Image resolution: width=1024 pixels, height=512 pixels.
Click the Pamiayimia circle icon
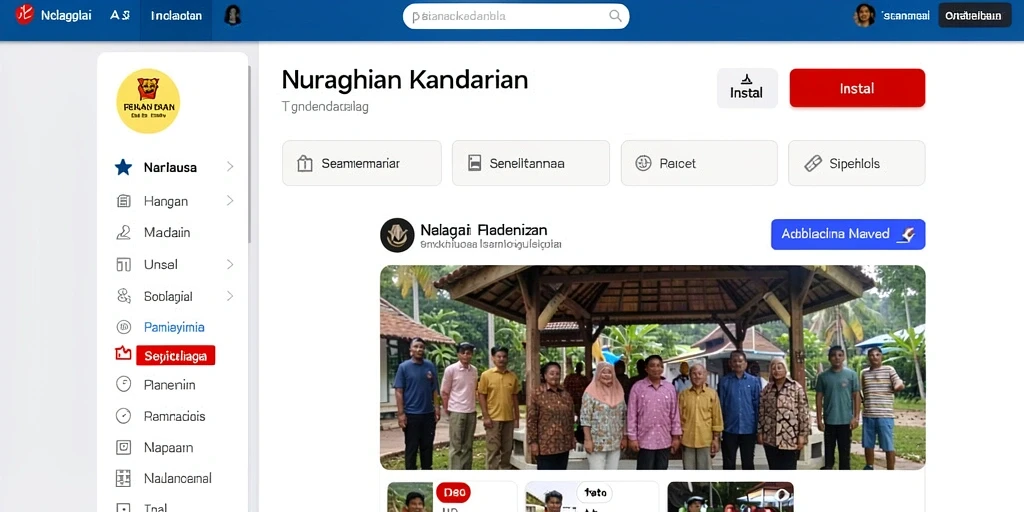point(123,327)
